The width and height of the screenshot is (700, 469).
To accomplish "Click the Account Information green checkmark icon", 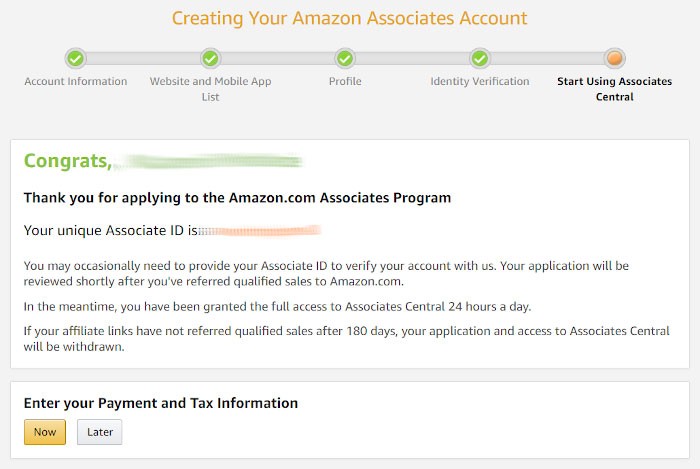I will pos(76,58).
